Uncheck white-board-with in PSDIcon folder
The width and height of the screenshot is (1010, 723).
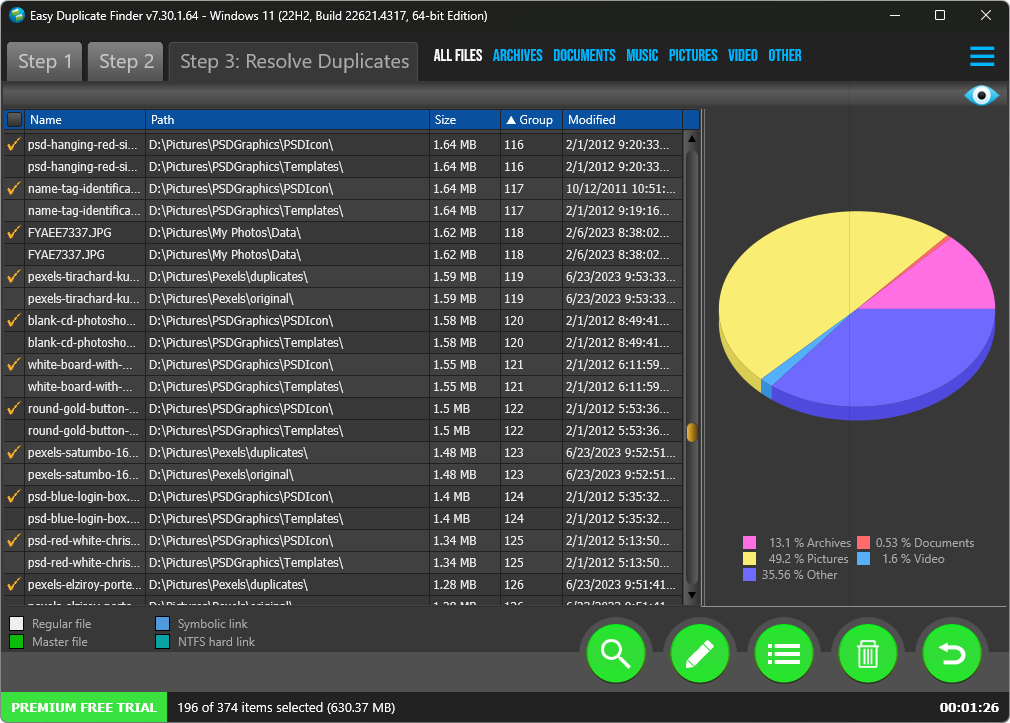[14, 364]
